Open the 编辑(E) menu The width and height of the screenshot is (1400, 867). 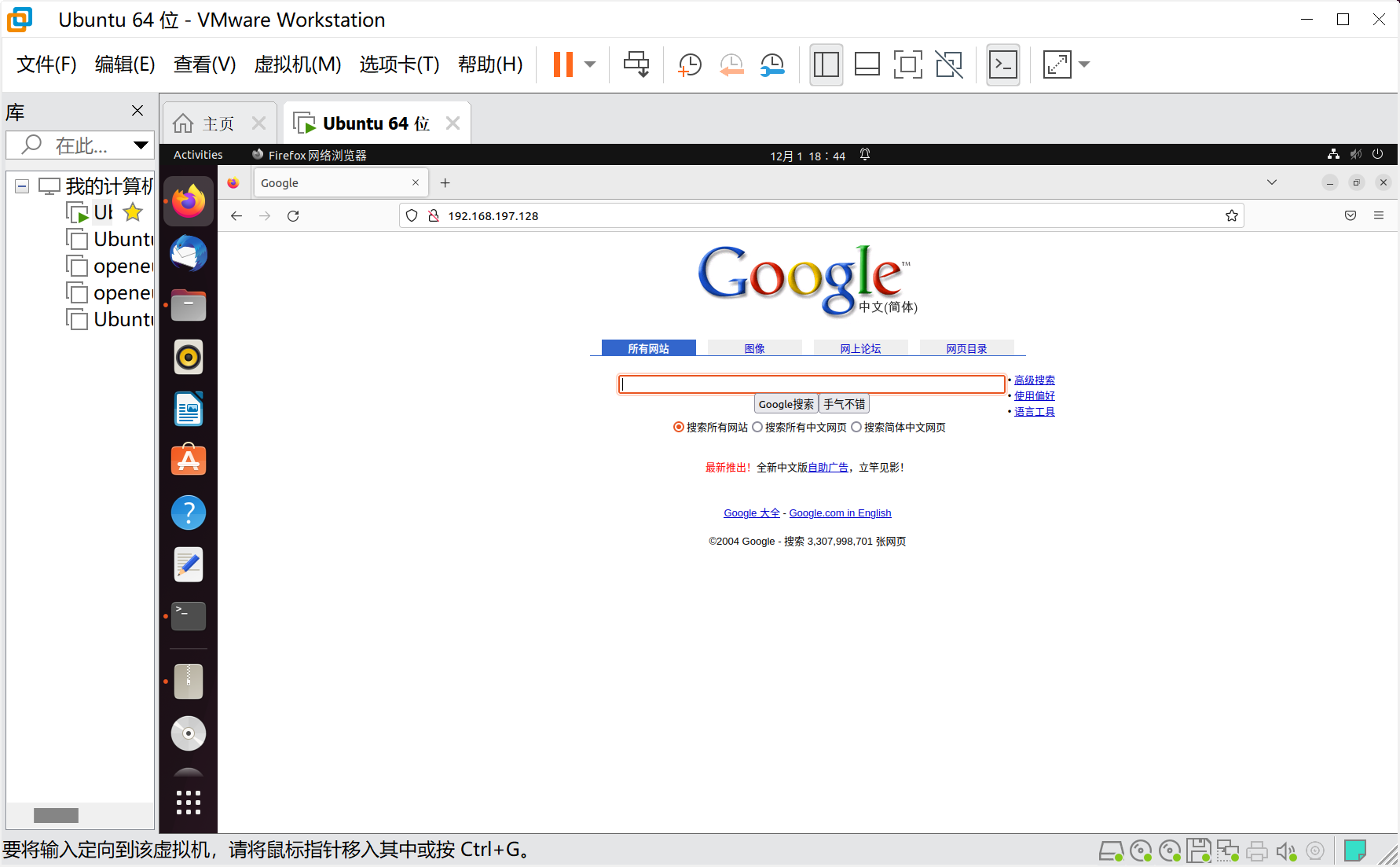tap(125, 64)
